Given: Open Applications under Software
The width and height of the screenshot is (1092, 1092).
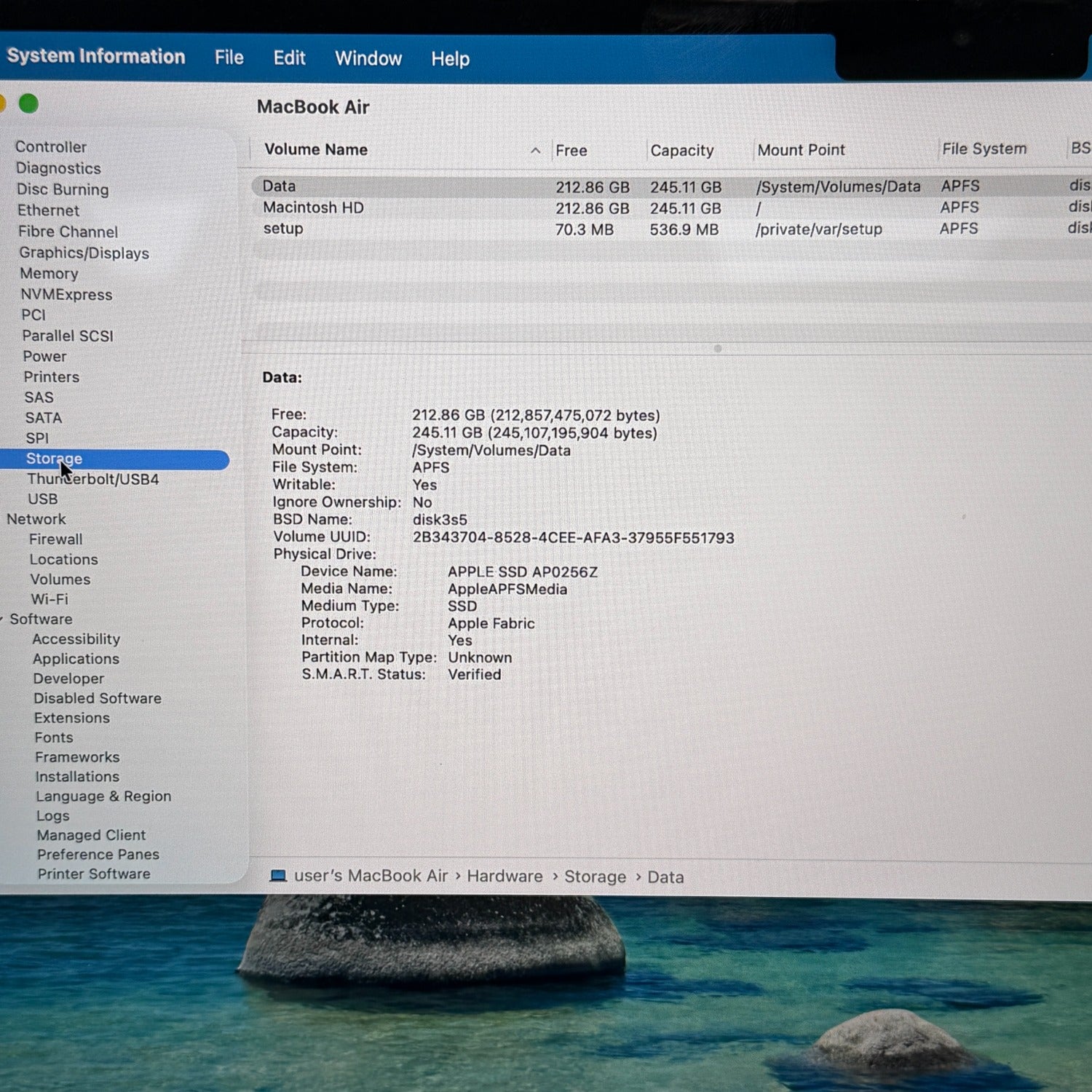Looking at the screenshot, I should pos(76,659).
